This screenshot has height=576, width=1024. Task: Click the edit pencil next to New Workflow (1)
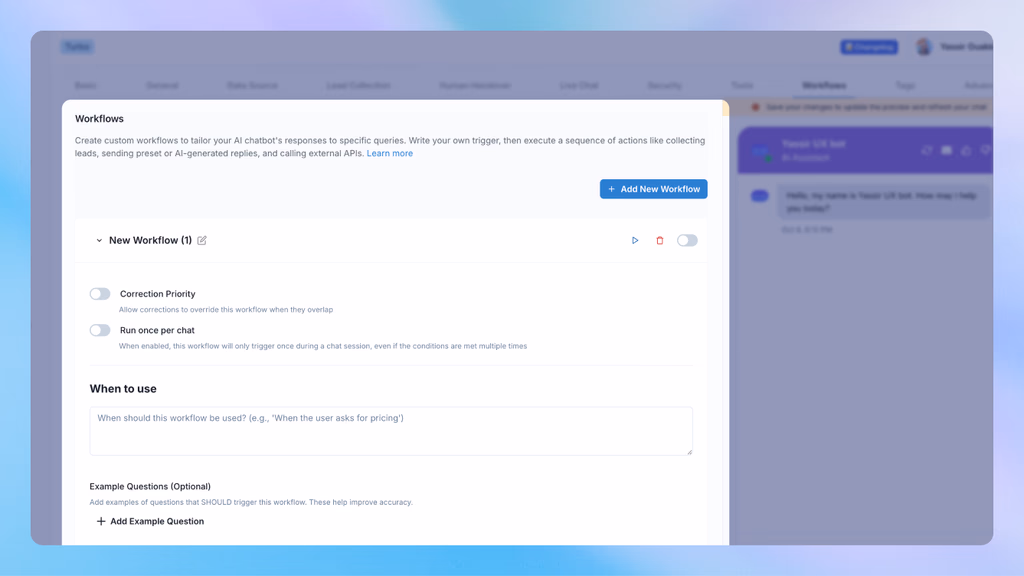(x=203, y=240)
